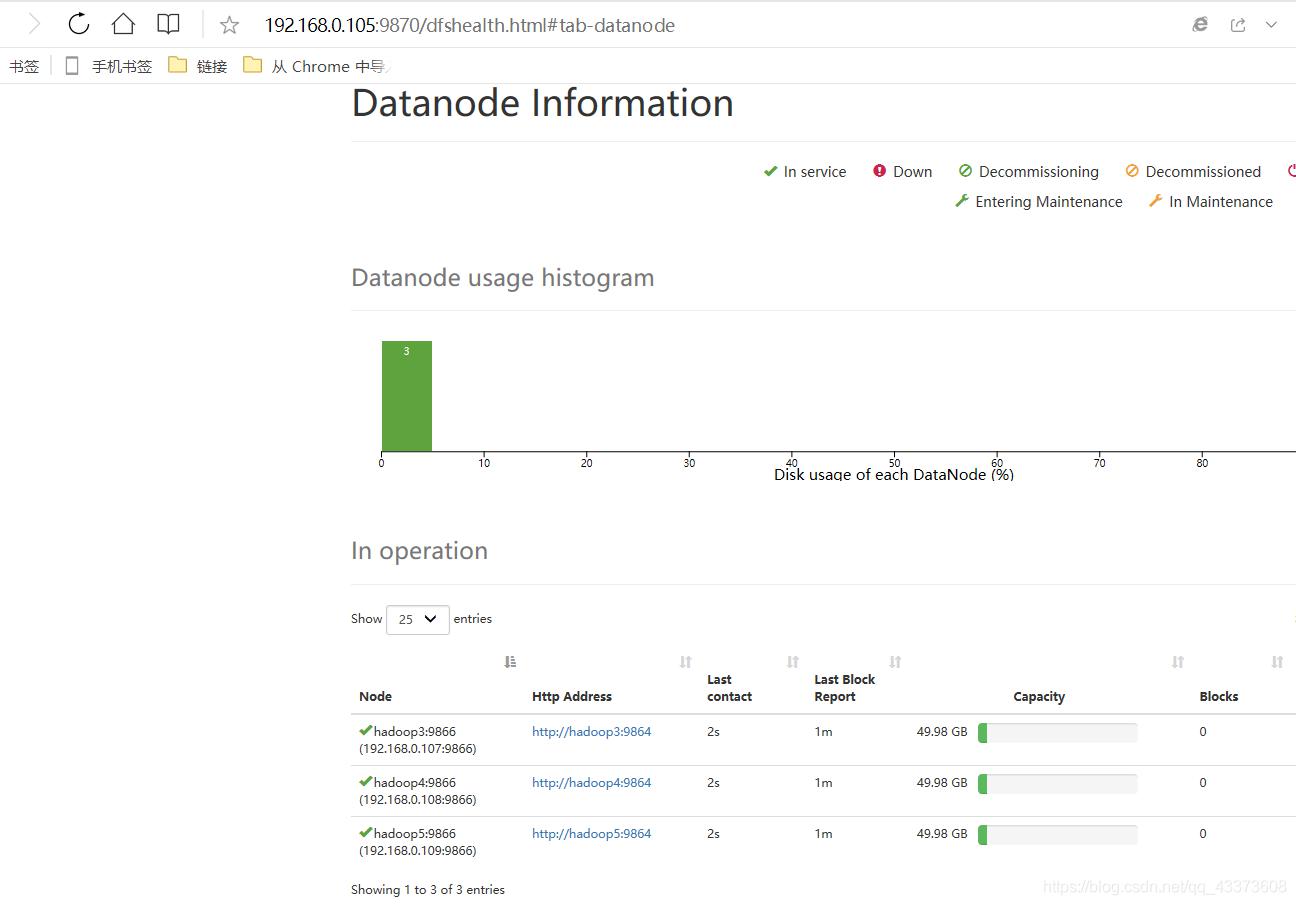Viewport: 1296px width, 905px height.
Task: Click the Entering Maintenance wrench icon
Action: pos(962,201)
